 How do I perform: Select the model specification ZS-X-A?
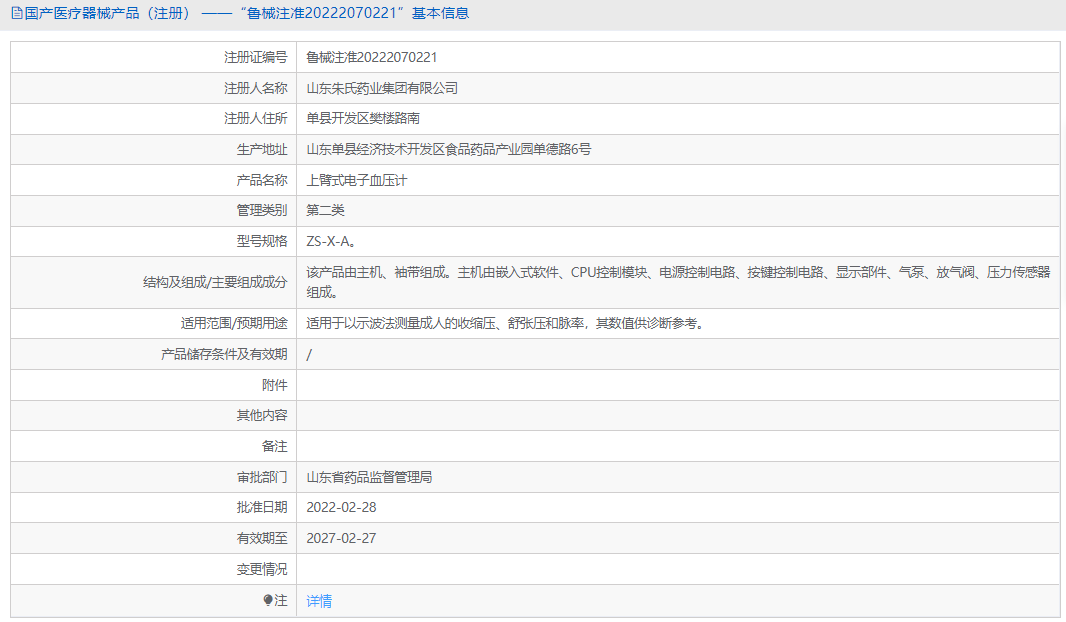(x=332, y=241)
